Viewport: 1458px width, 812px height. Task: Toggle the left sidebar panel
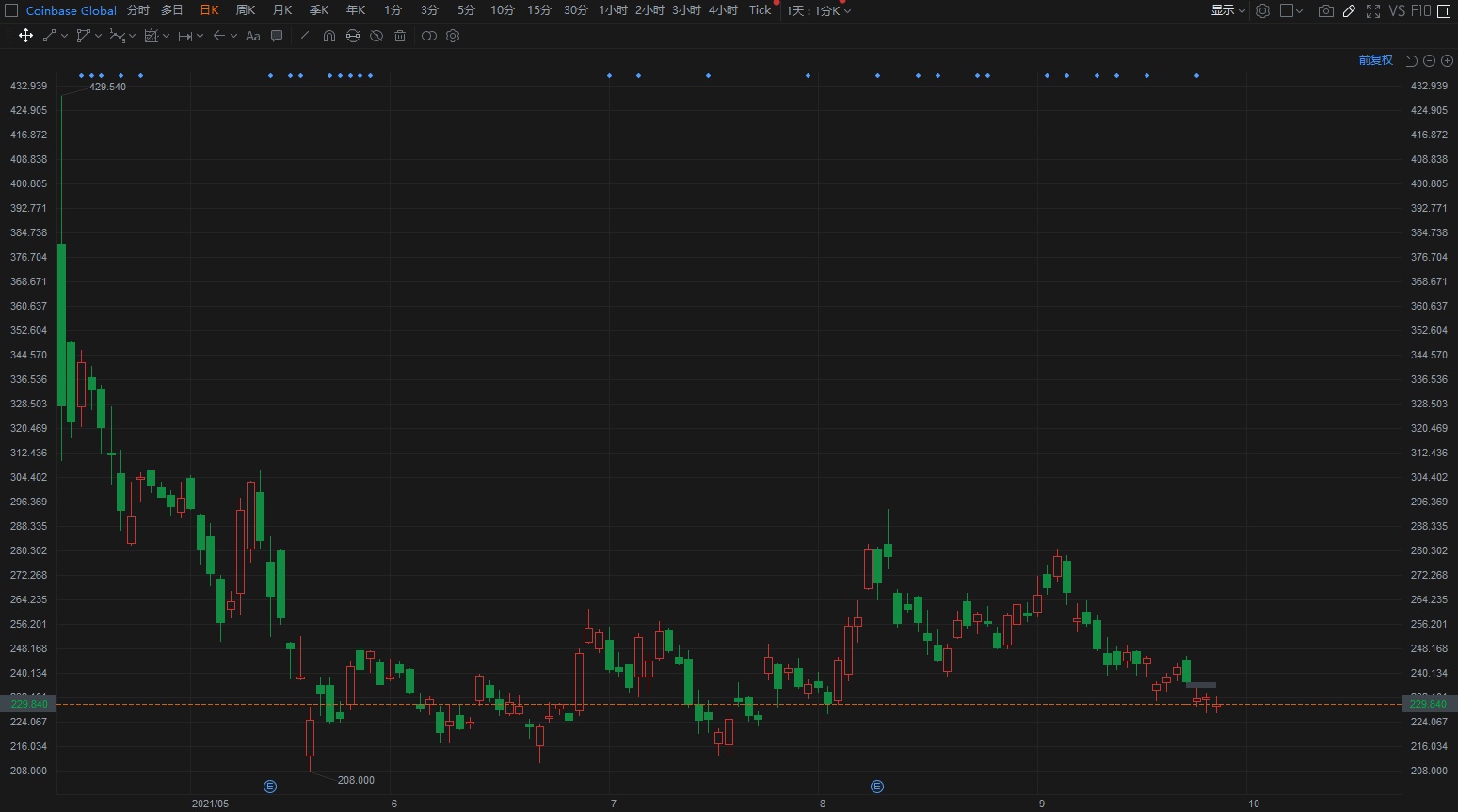point(11,10)
